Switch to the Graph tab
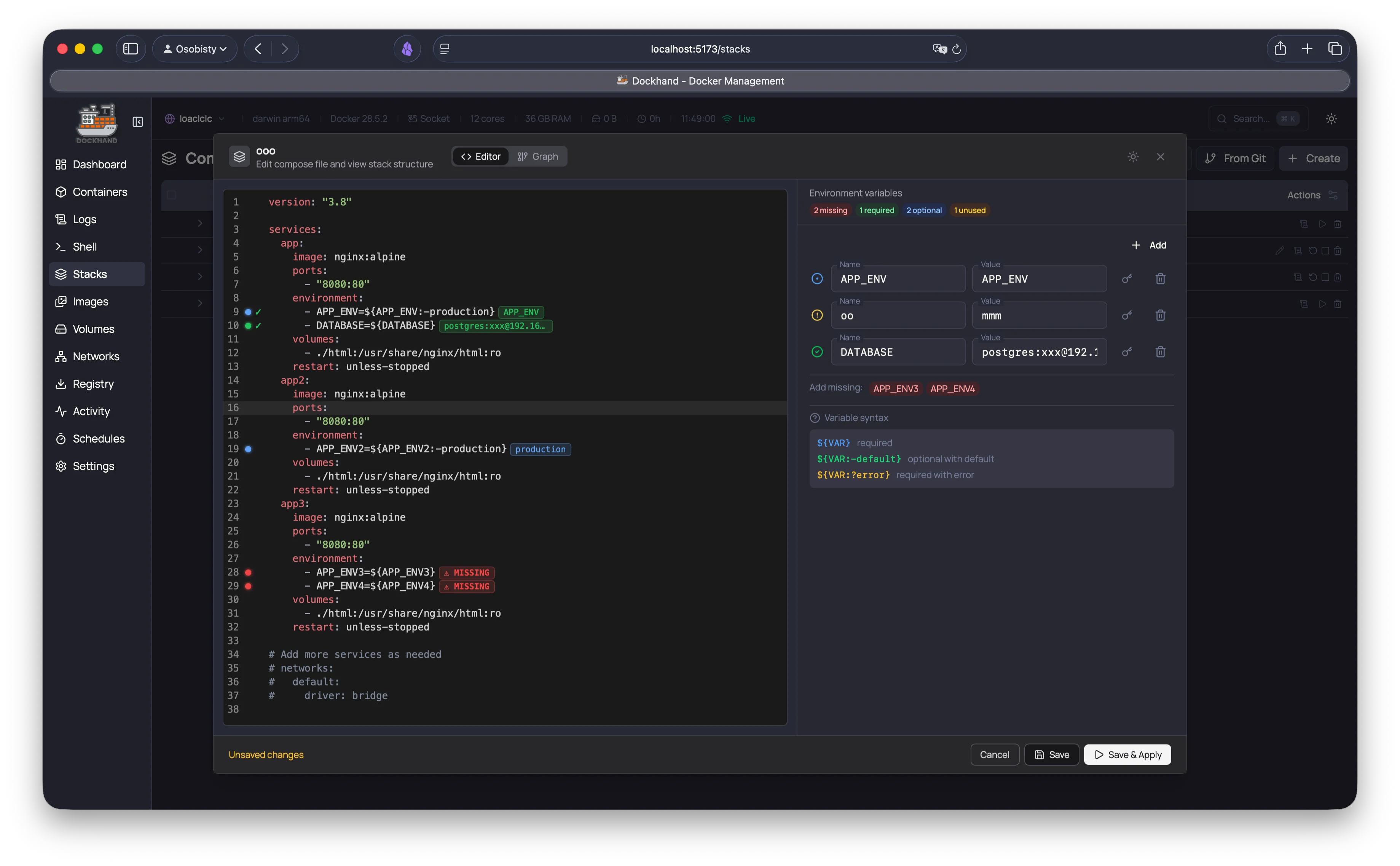 [x=538, y=156]
